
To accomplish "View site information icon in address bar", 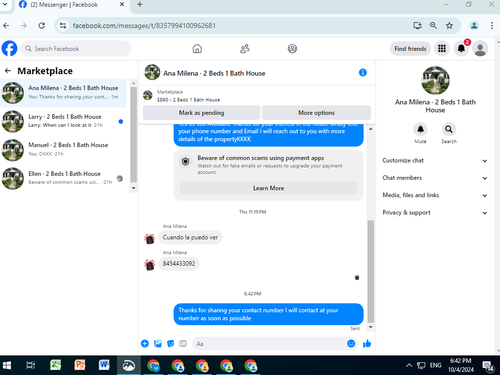I will pos(63,26).
